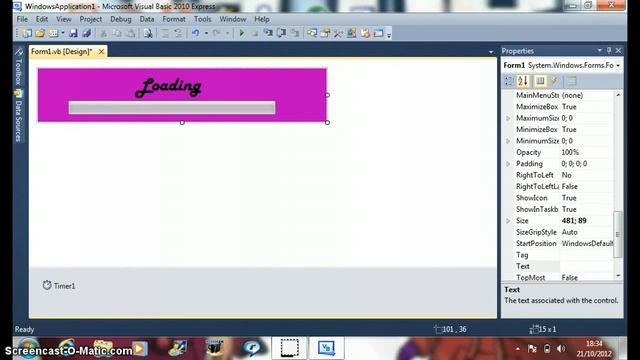Click the New Project toolbar icon
Viewport: 640px width, 360px height.
coord(27,33)
